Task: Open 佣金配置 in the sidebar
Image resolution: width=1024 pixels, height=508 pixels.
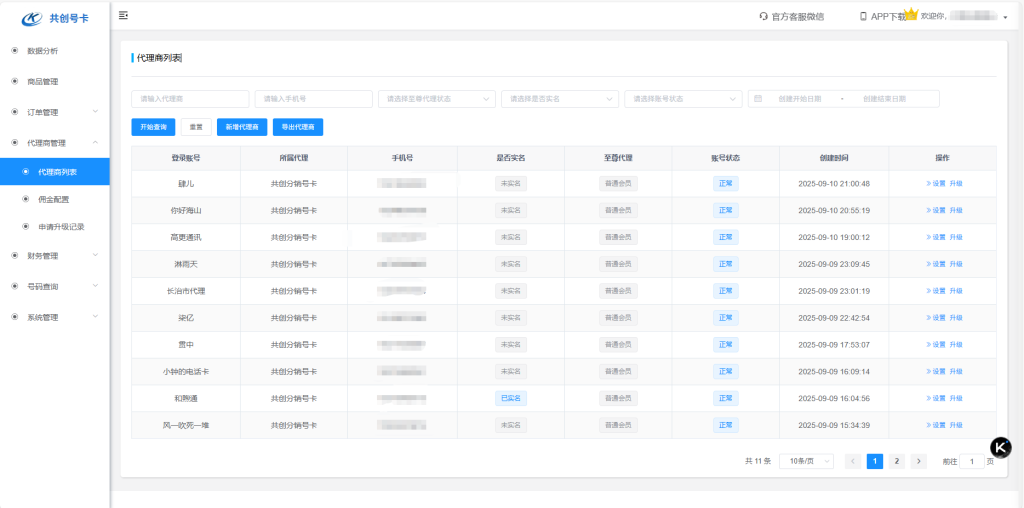Action: pos(53,200)
